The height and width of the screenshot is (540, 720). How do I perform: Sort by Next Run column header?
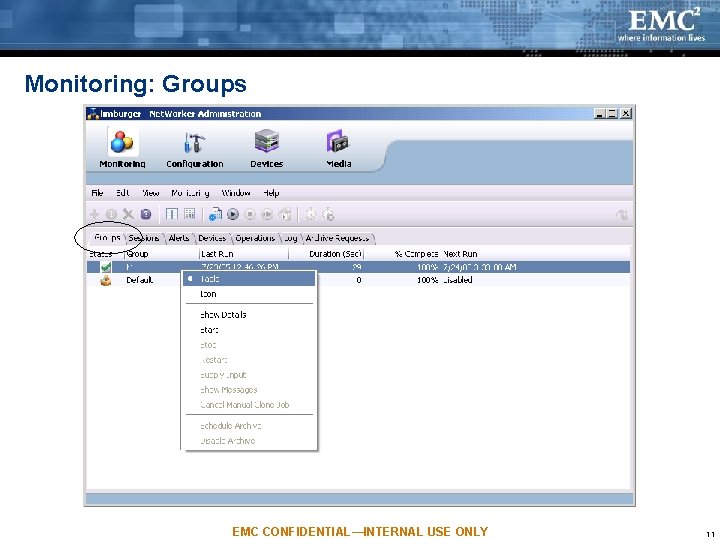click(x=535, y=253)
